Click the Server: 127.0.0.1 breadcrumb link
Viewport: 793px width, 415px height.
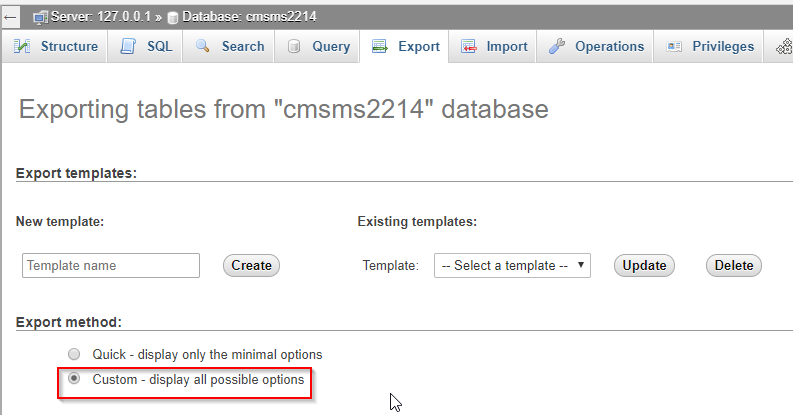93,17
